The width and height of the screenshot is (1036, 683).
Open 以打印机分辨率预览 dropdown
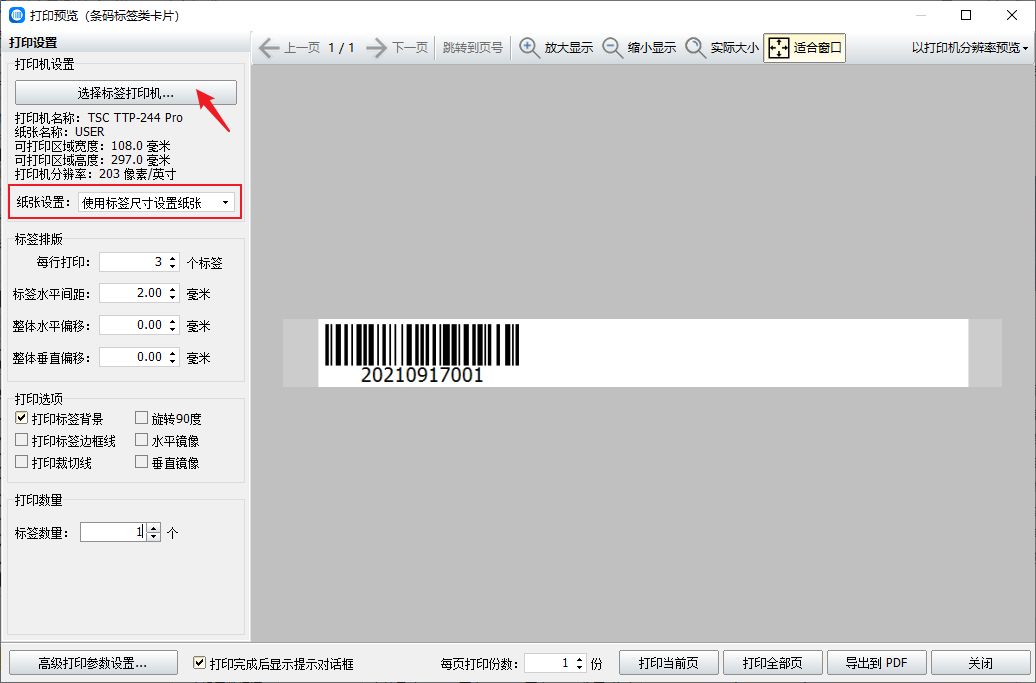pyautogui.click(x=969, y=48)
